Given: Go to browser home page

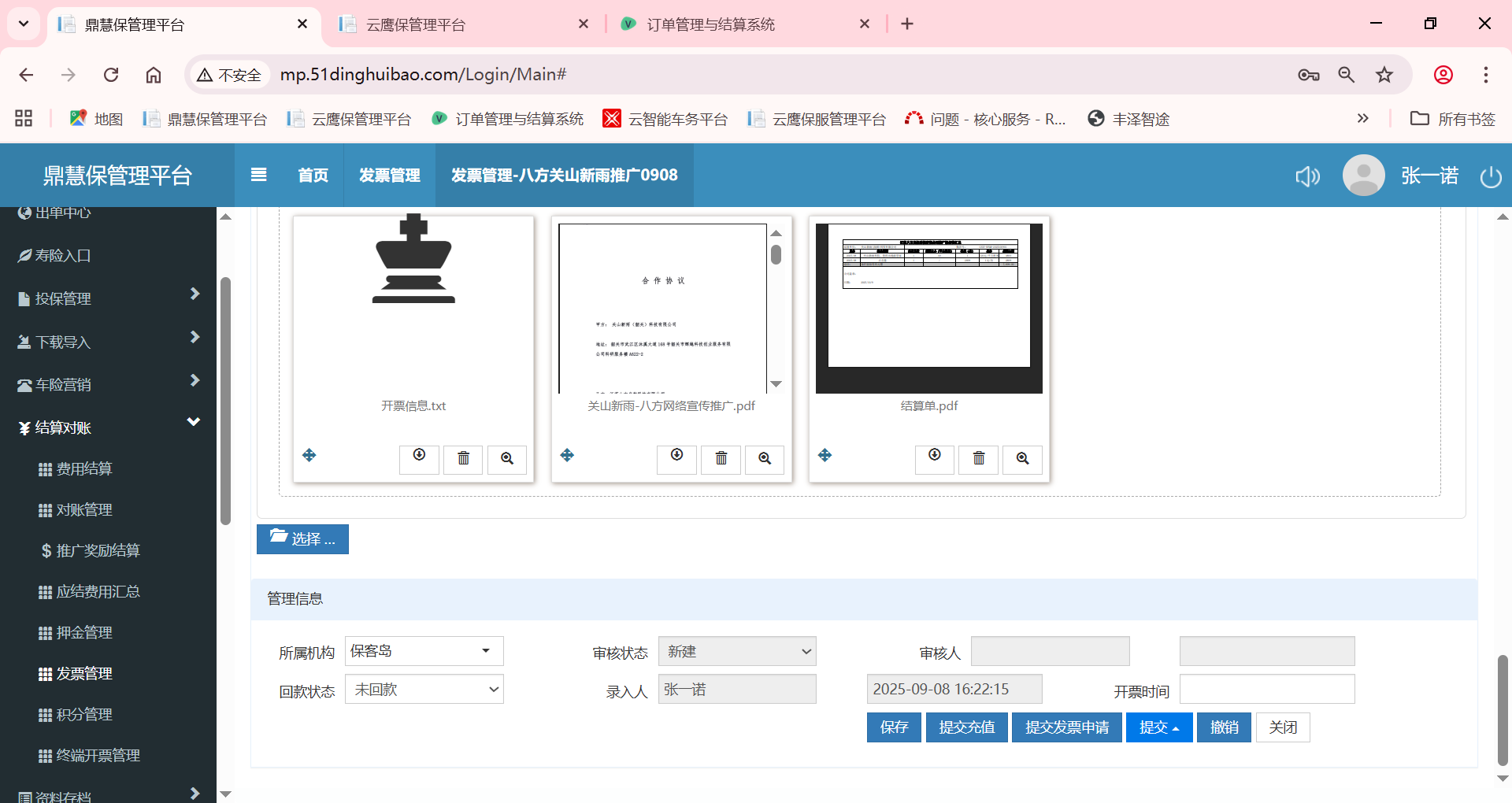Looking at the screenshot, I should (154, 75).
